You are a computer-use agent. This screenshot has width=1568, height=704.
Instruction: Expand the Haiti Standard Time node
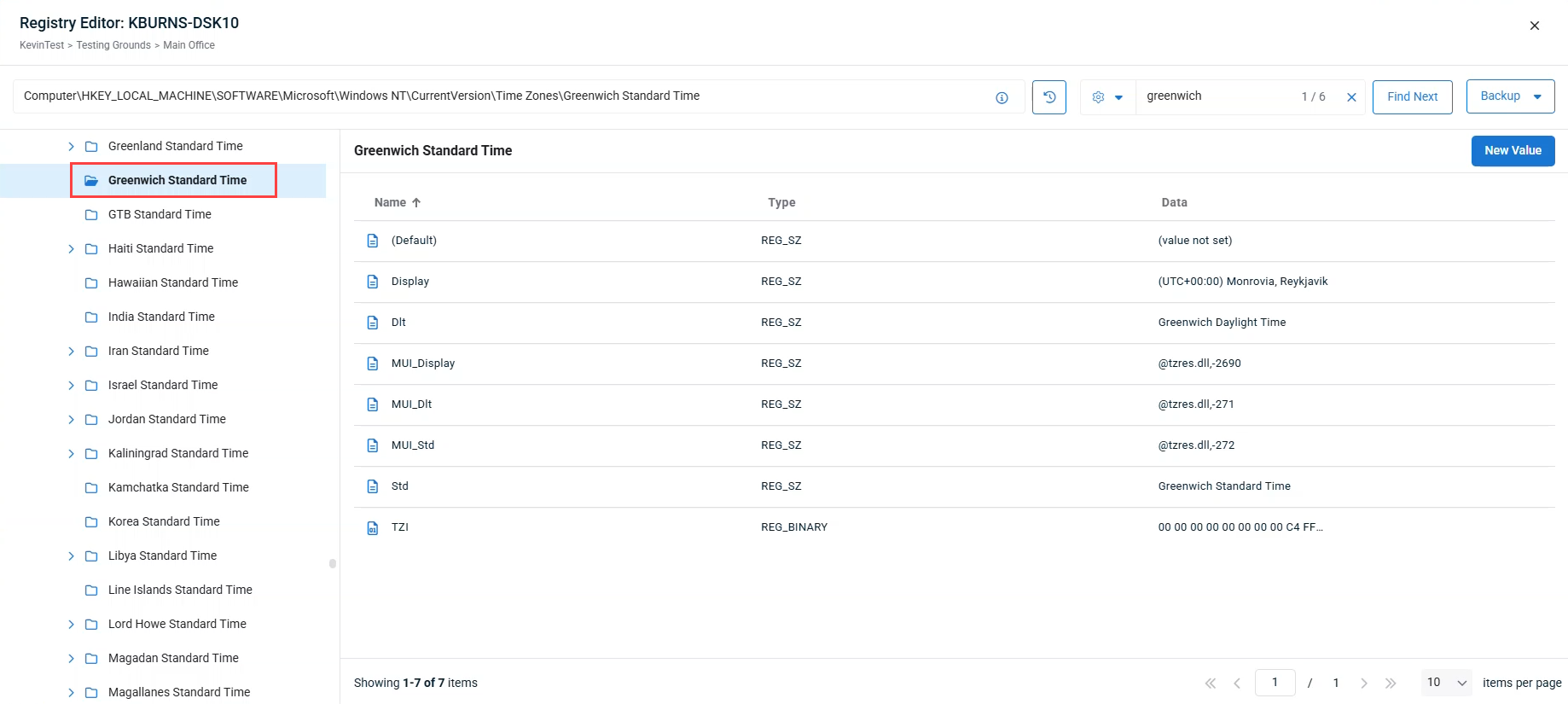click(71, 249)
